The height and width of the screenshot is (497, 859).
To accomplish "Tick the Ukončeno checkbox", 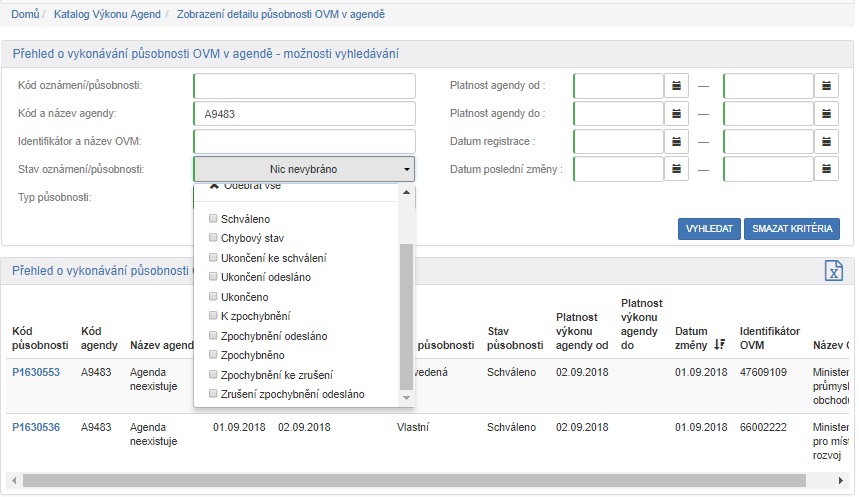I will point(212,297).
